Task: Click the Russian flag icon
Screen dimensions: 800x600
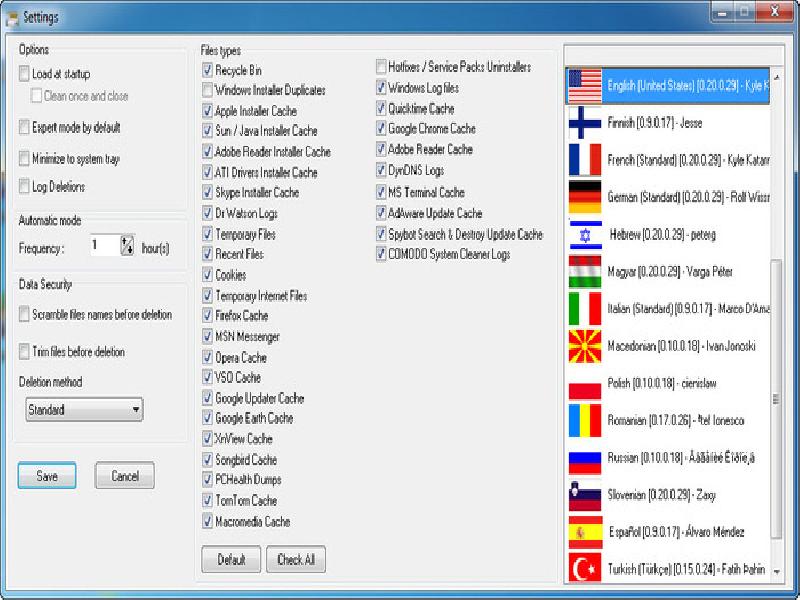Action: click(x=585, y=458)
